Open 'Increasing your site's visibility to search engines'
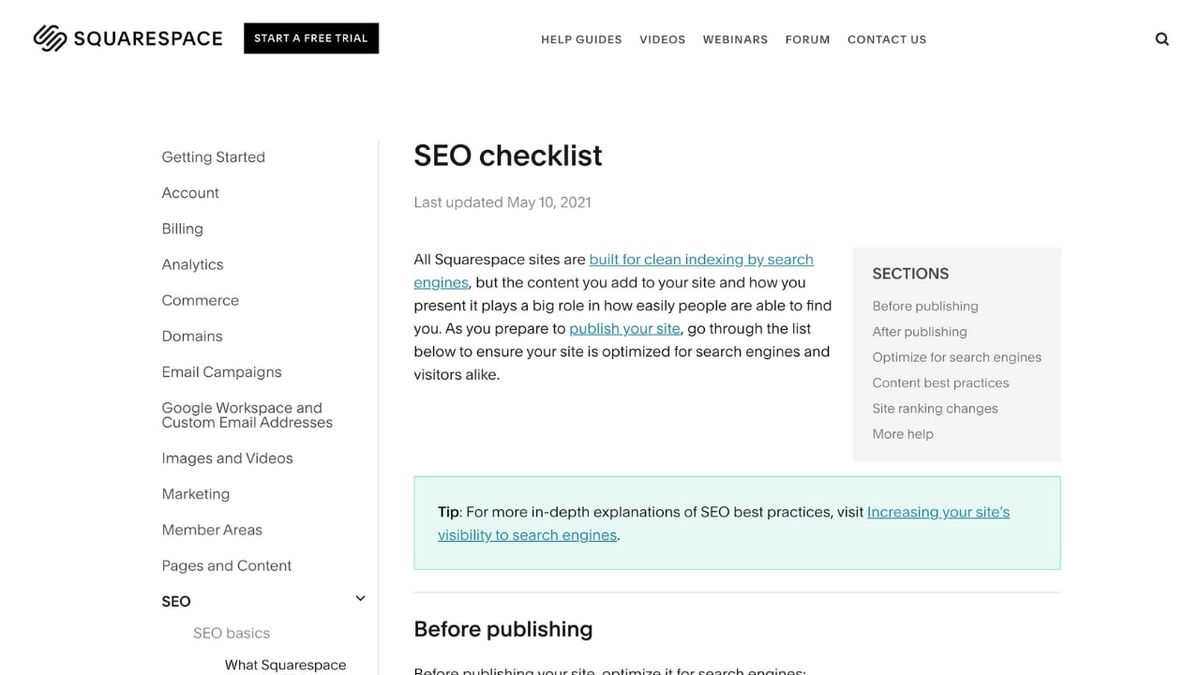The image size is (1200, 675). 938,510
